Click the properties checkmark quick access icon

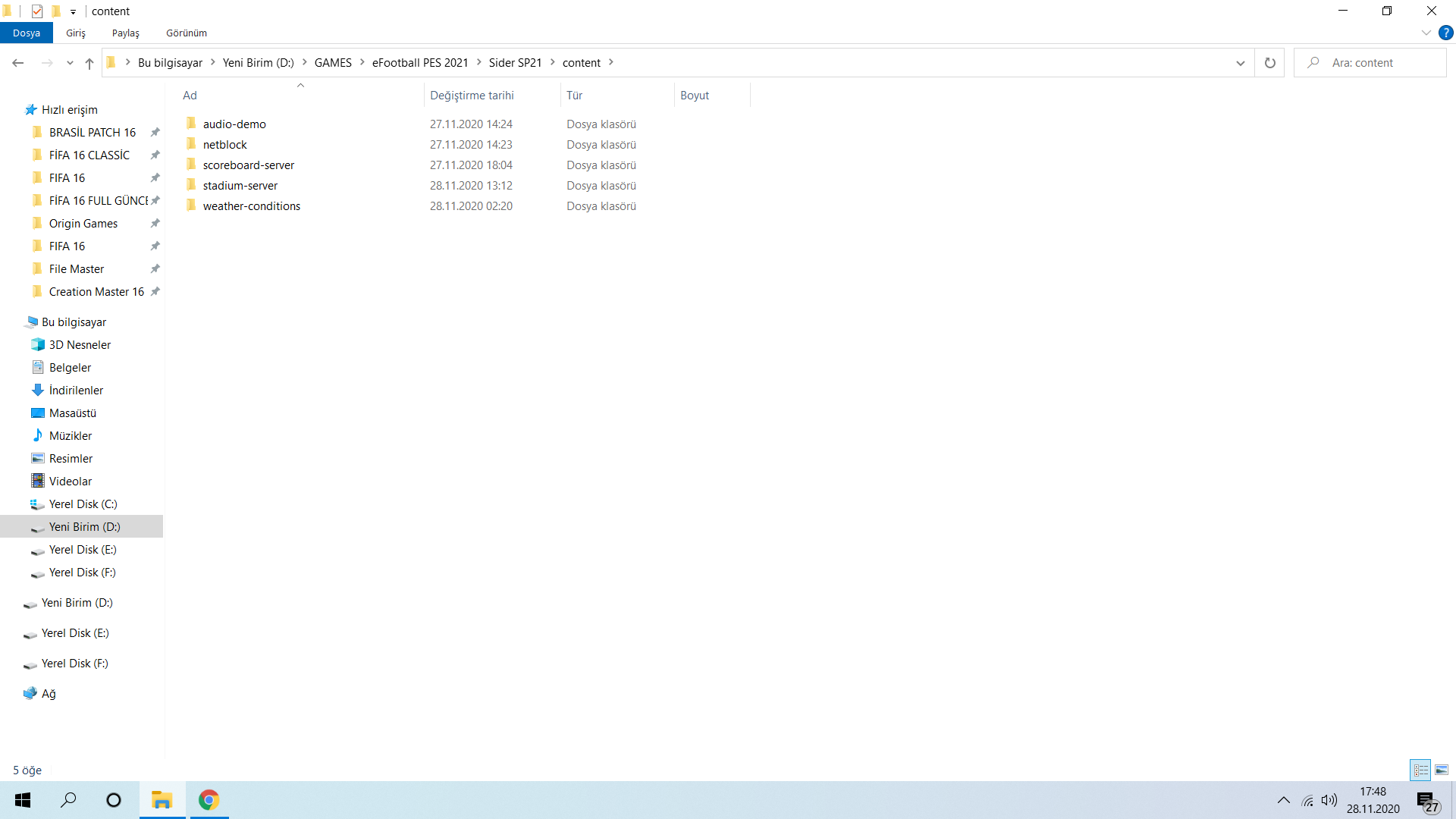pyautogui.click(x=37, y=11)
